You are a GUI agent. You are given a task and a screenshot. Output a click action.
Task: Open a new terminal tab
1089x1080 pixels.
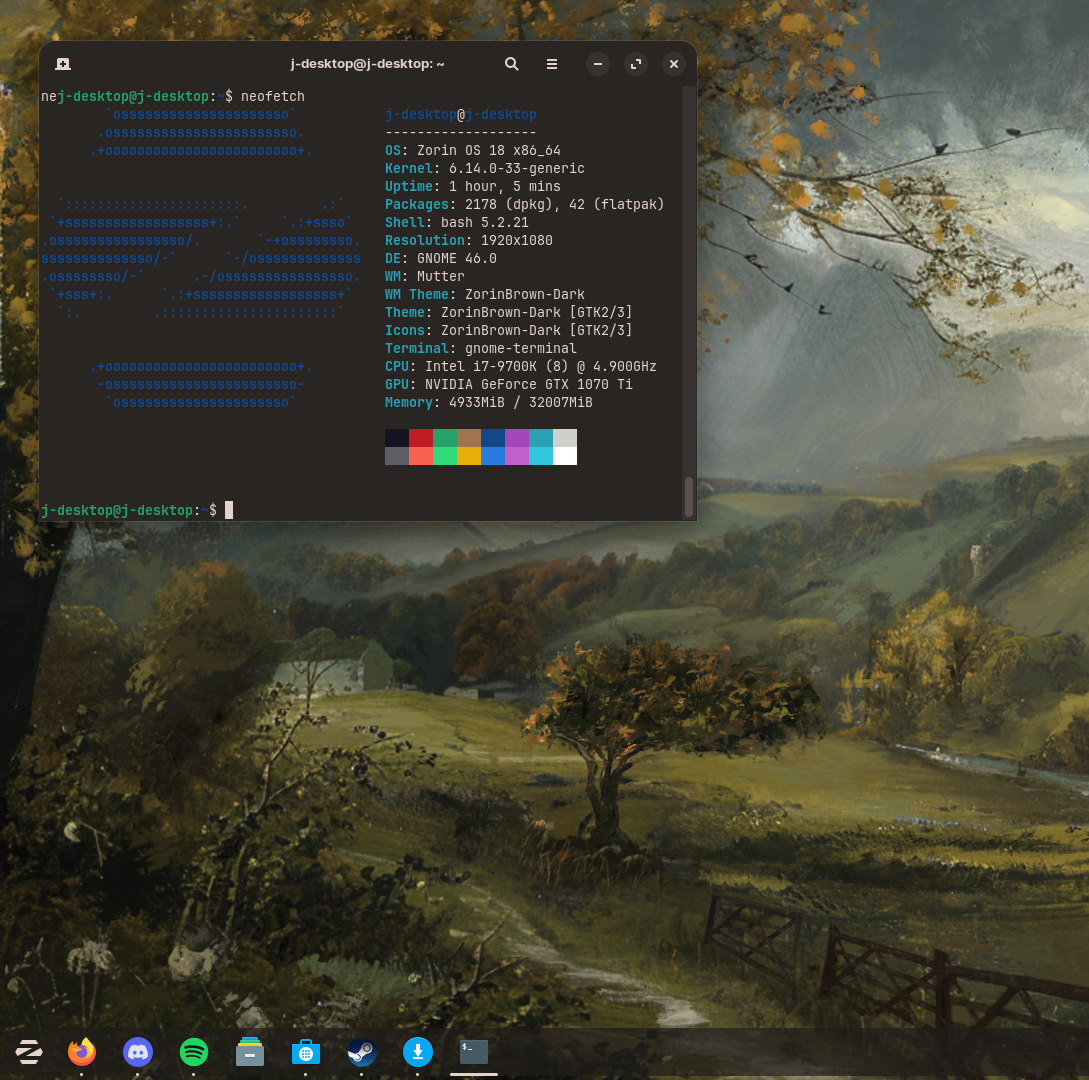tap(62, 64)
